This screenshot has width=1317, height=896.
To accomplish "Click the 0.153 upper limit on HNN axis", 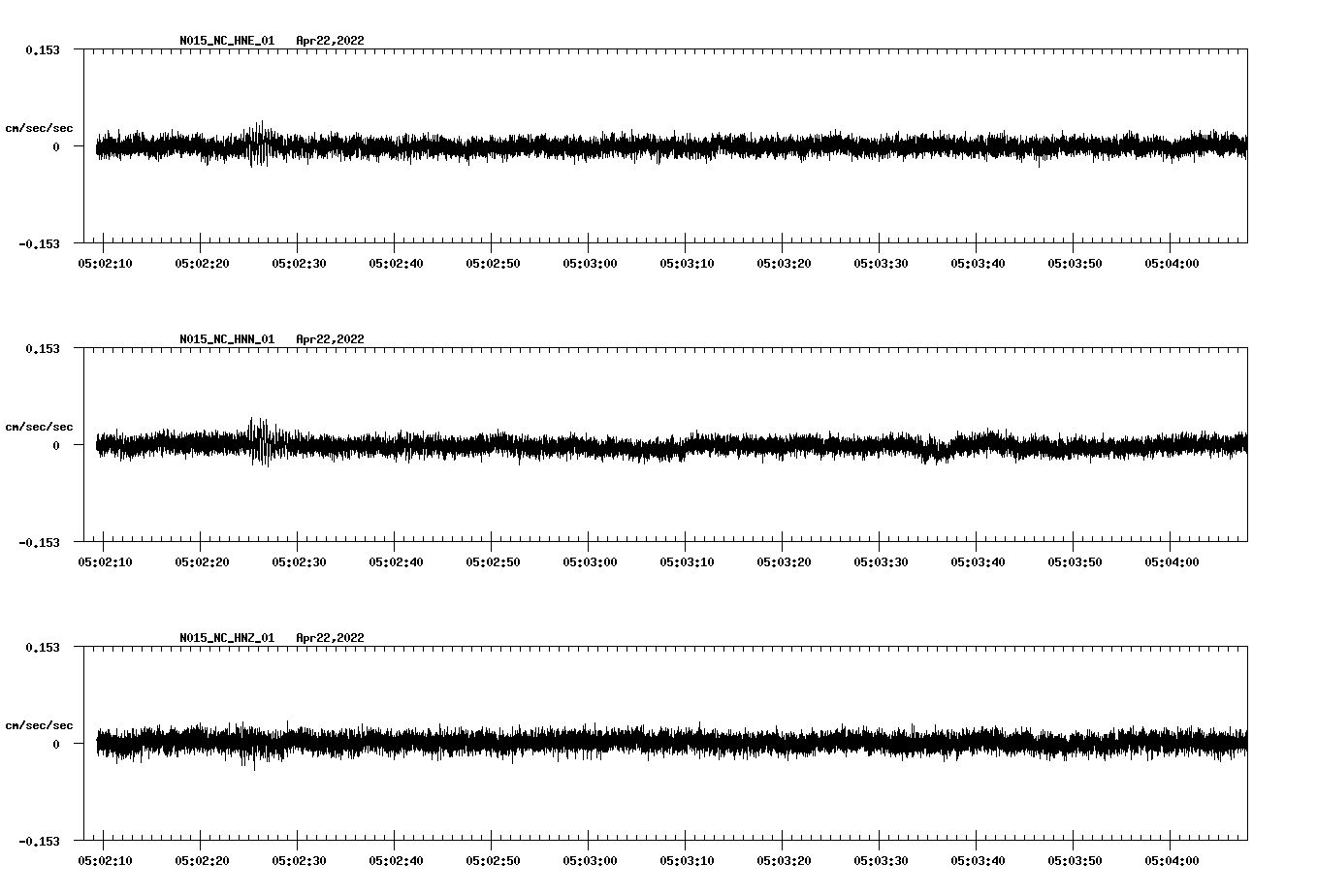I will click(43, 348).
